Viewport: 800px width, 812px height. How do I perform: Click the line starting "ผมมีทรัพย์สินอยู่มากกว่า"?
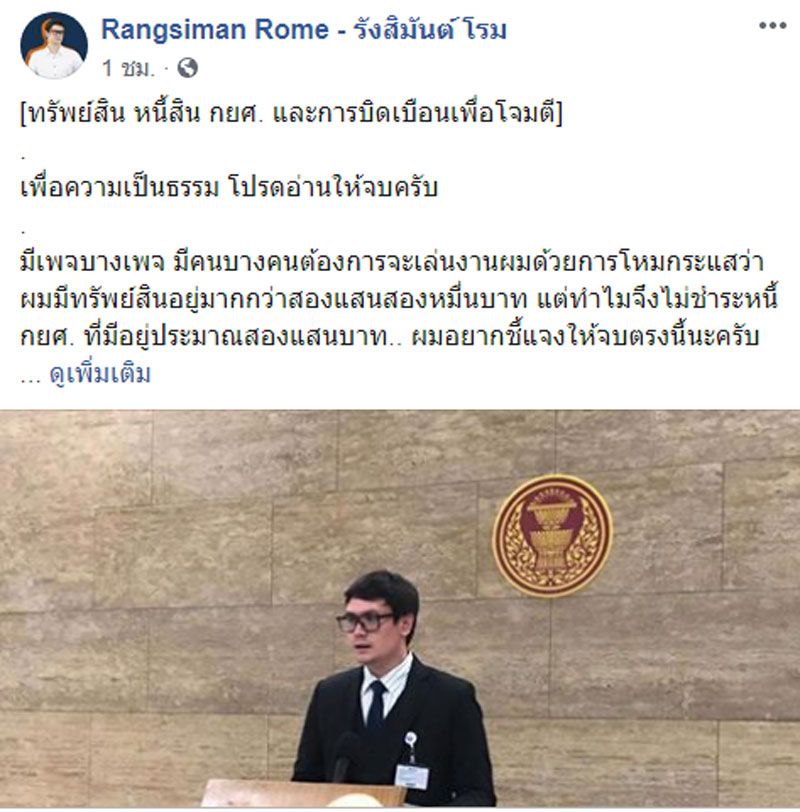point(399,299)
